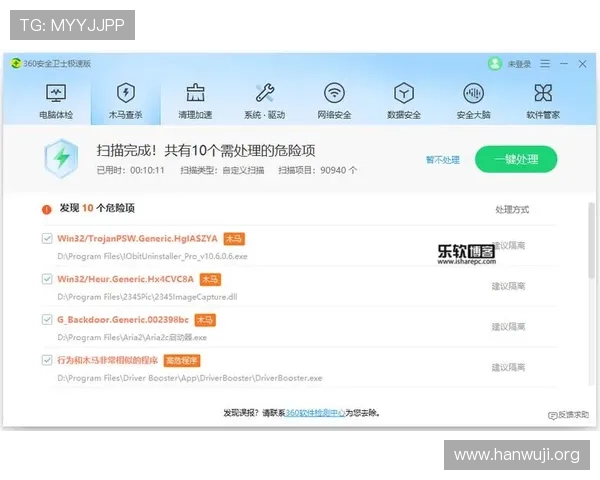Image resolution: width=600 pixels, height=480 pixels.
Task: Click the 2345ImageCapture.dll file path
Action: (x=147, y=297)
